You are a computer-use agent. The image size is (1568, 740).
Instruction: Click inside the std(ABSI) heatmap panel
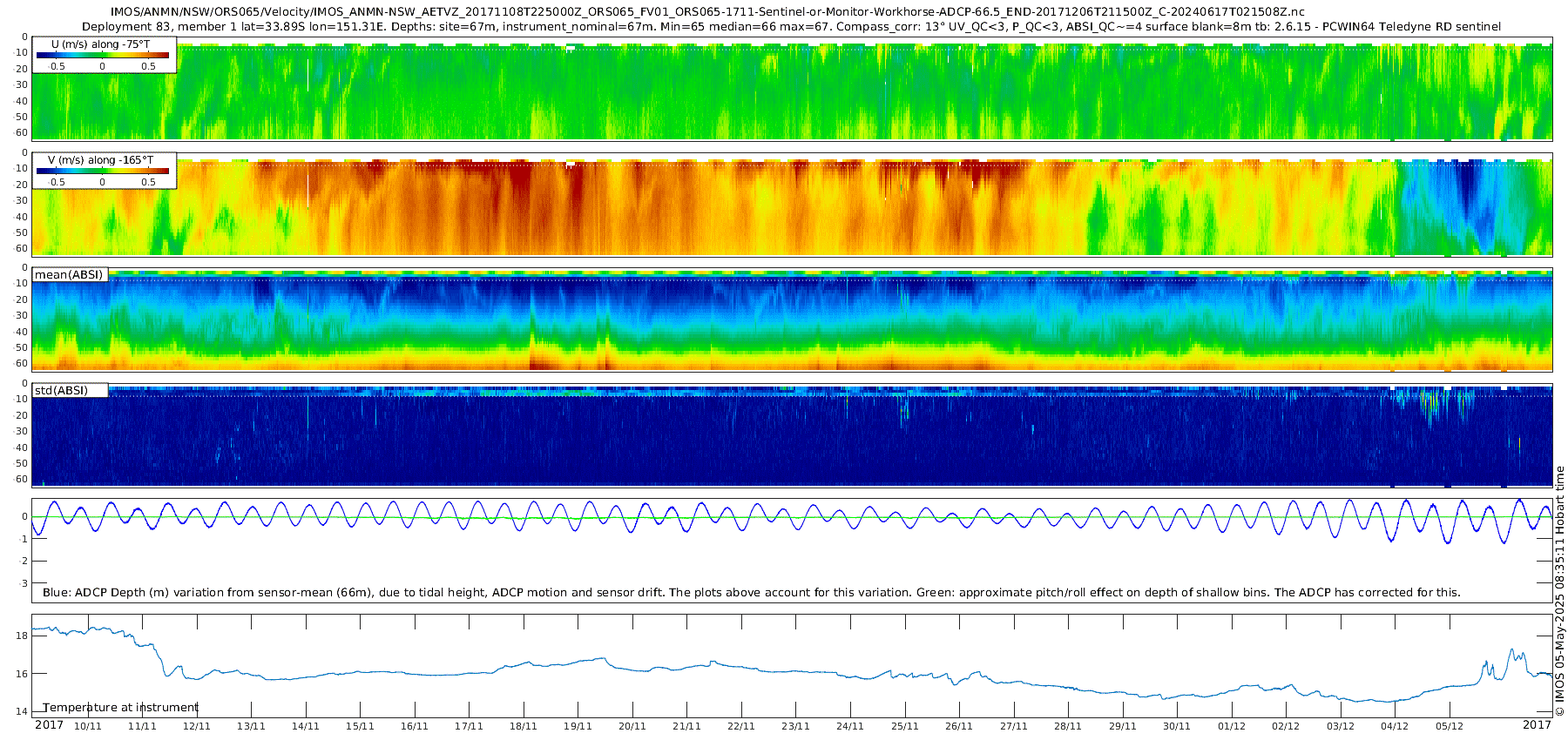792,434
